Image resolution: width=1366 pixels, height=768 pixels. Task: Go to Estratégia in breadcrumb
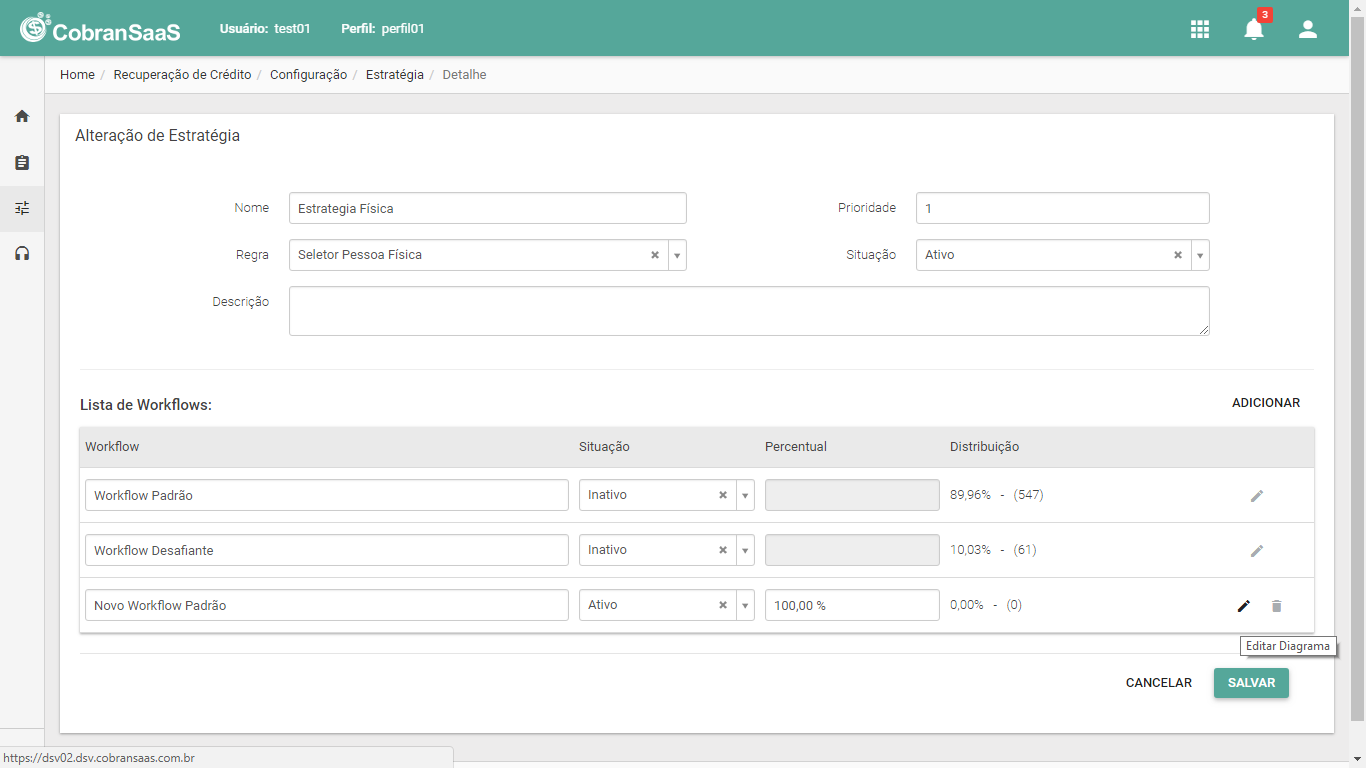click(x=395, y=75)
